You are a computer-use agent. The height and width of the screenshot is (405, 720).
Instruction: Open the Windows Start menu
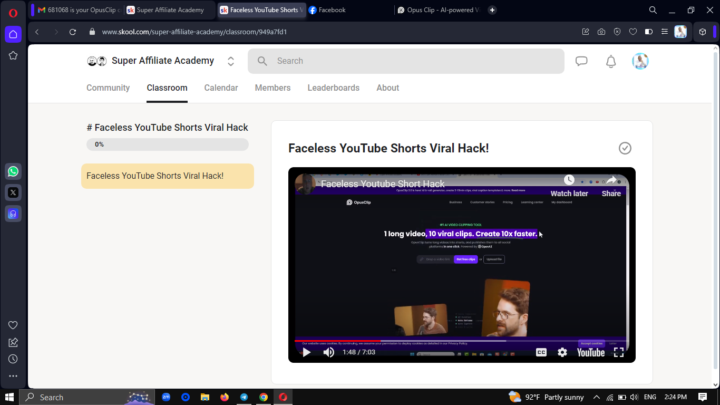(x=9, y=397)
